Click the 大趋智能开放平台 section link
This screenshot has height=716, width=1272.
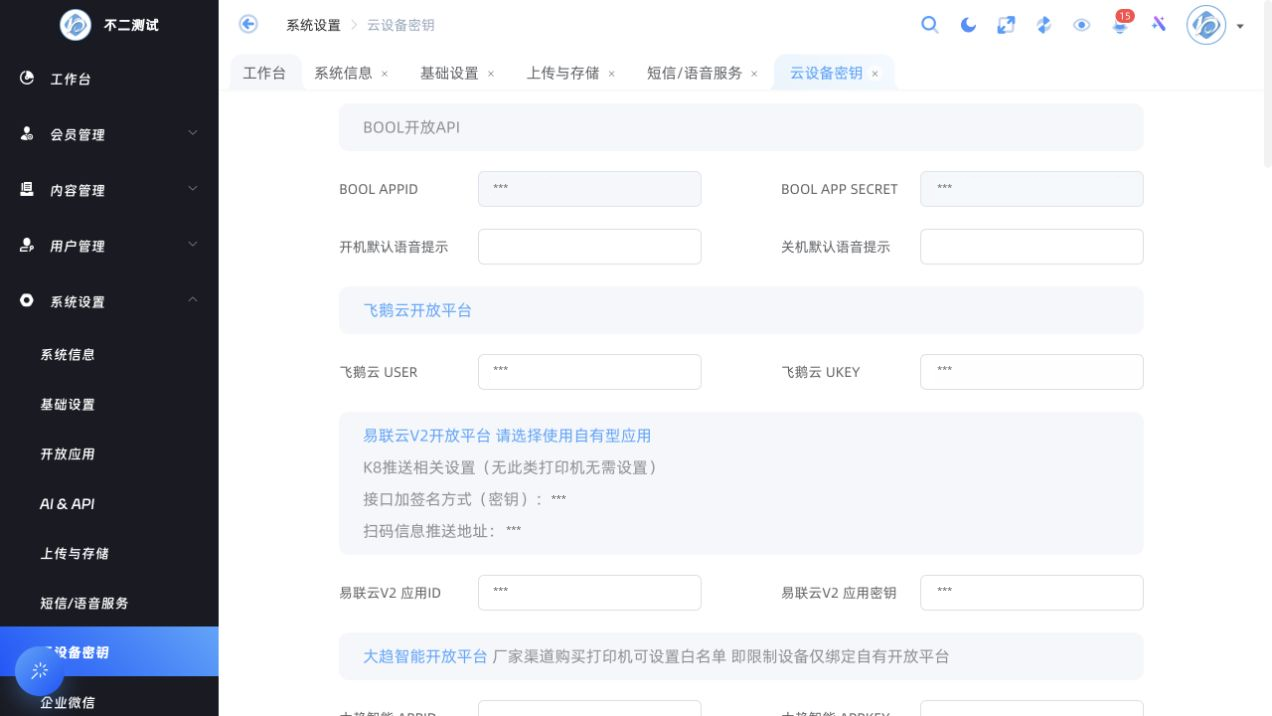pos(425,657)
